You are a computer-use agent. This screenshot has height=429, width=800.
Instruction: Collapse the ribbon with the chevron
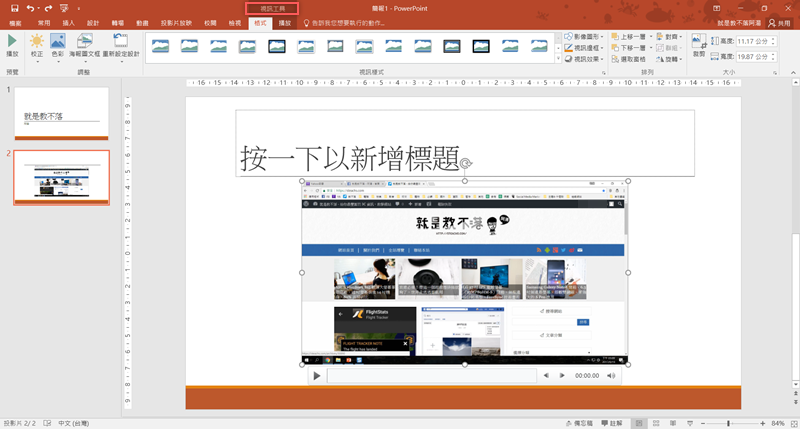(793, 72)
